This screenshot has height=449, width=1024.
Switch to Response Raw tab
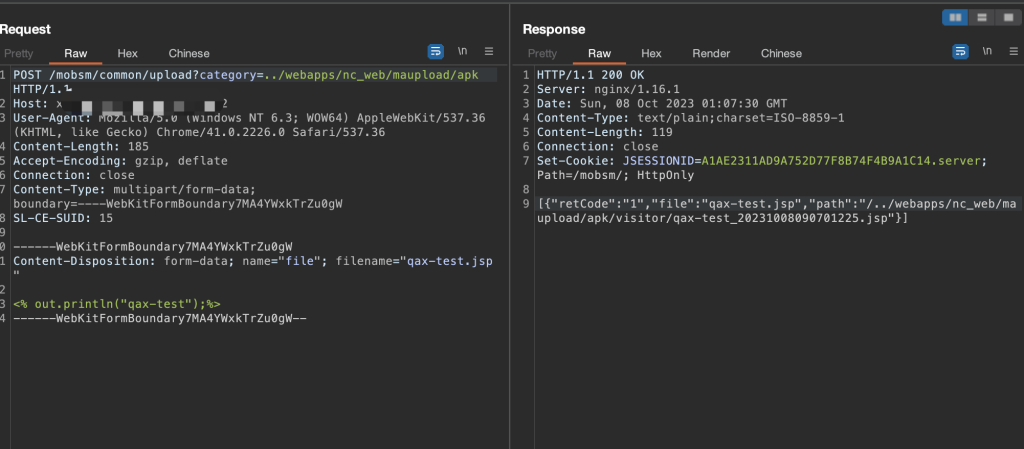pos(600,54)
